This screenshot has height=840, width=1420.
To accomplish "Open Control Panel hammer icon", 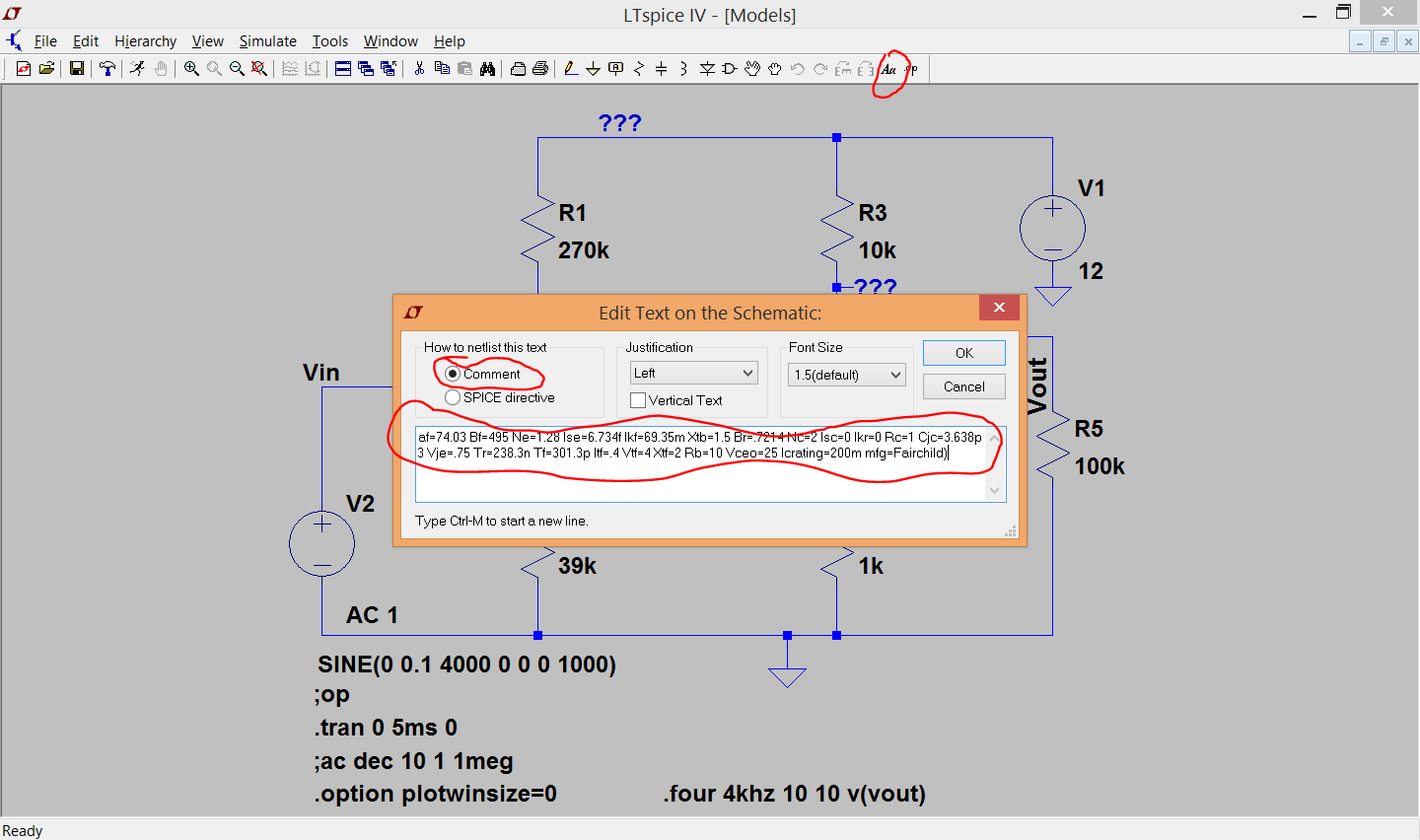I will [x=107, y=69].
